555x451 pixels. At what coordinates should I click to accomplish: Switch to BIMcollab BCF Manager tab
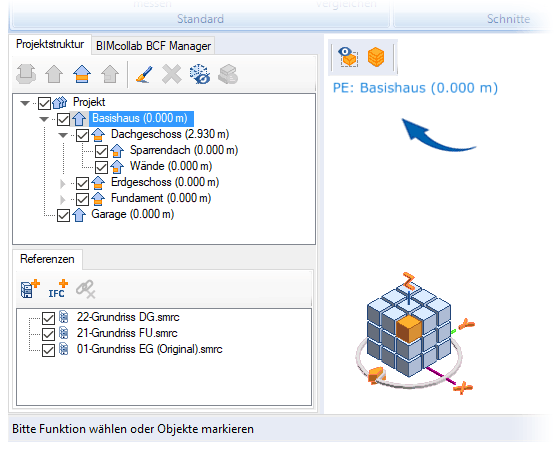[153, 46]
